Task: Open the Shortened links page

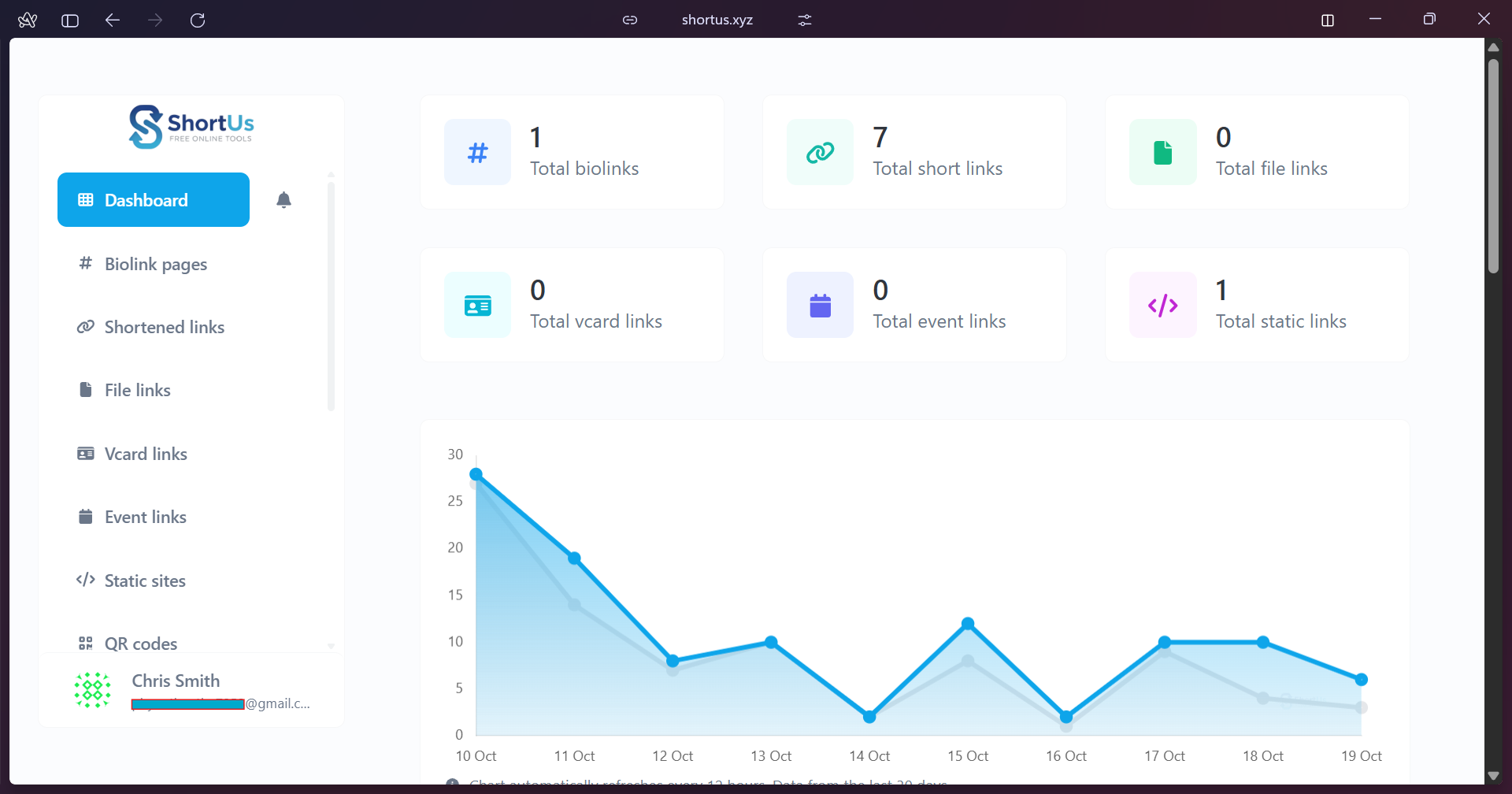Action: click(x=165, y=327)
